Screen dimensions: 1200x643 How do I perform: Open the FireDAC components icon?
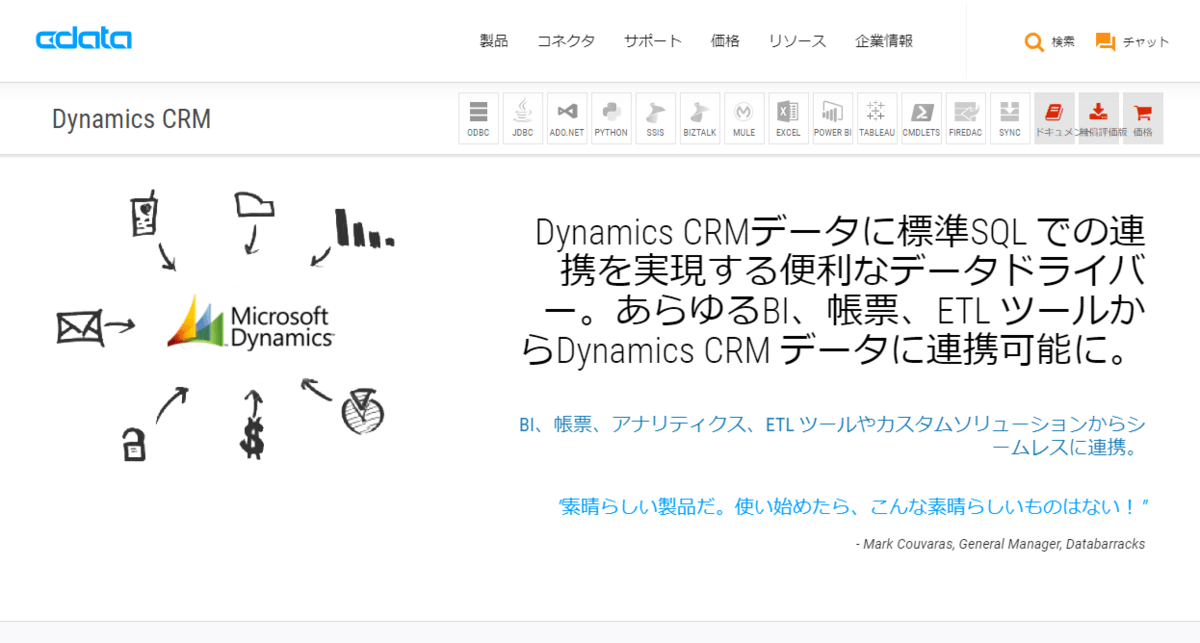coord(965,118)
